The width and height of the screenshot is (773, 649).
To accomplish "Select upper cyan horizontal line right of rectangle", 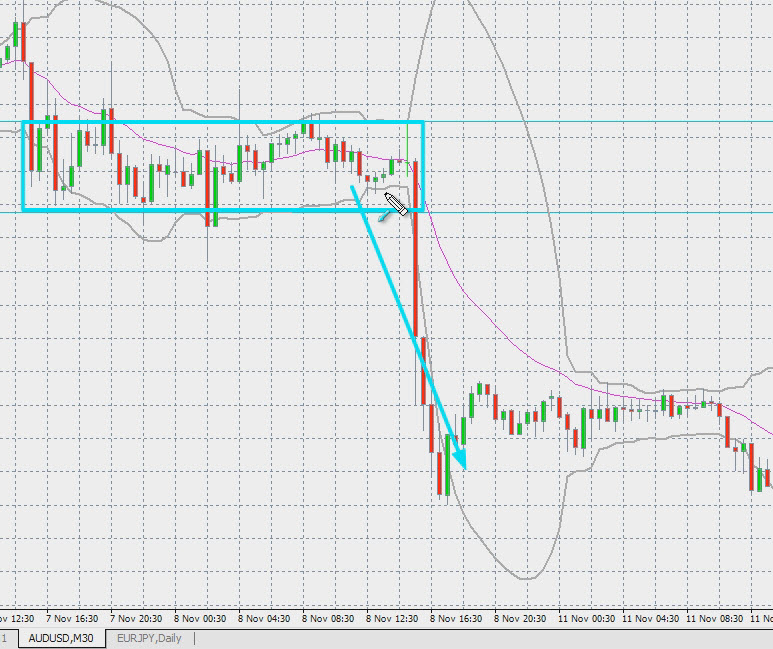I will click(600, 122).
